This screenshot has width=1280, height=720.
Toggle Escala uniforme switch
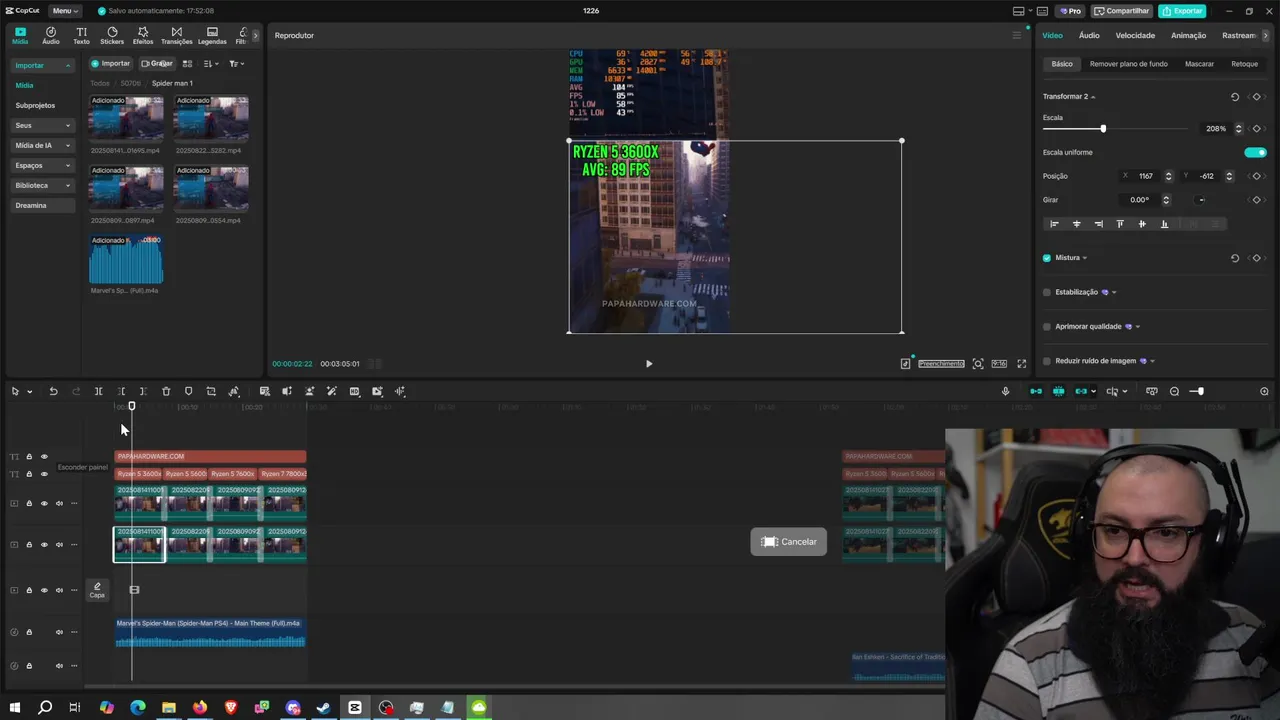[x=1255, y=152]
